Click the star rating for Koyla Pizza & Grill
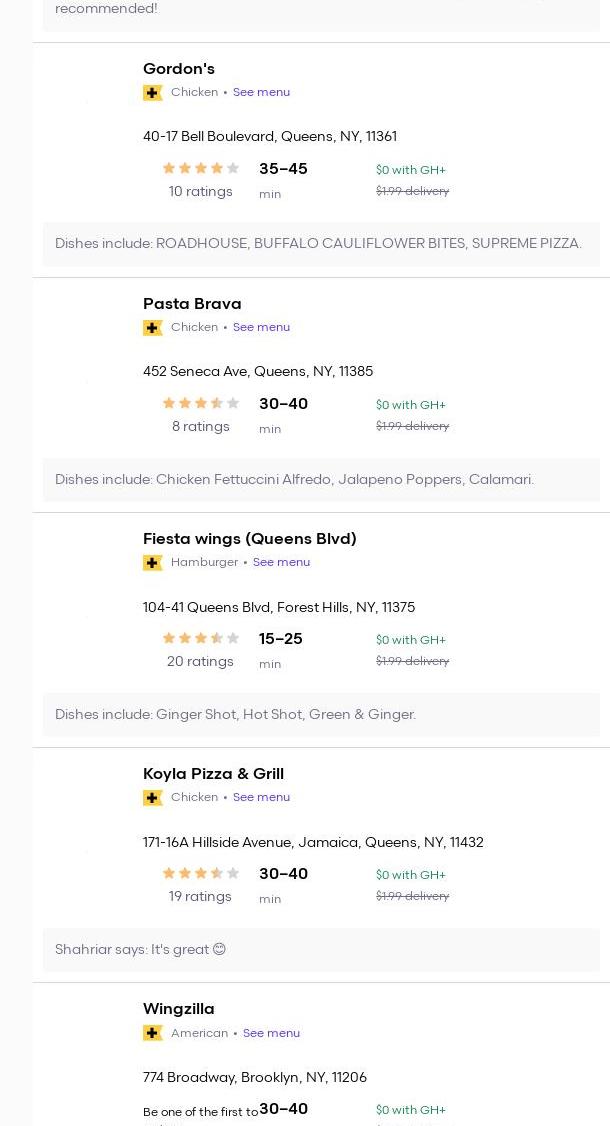Screen dimensions: 610x1126 pos(201,874)
